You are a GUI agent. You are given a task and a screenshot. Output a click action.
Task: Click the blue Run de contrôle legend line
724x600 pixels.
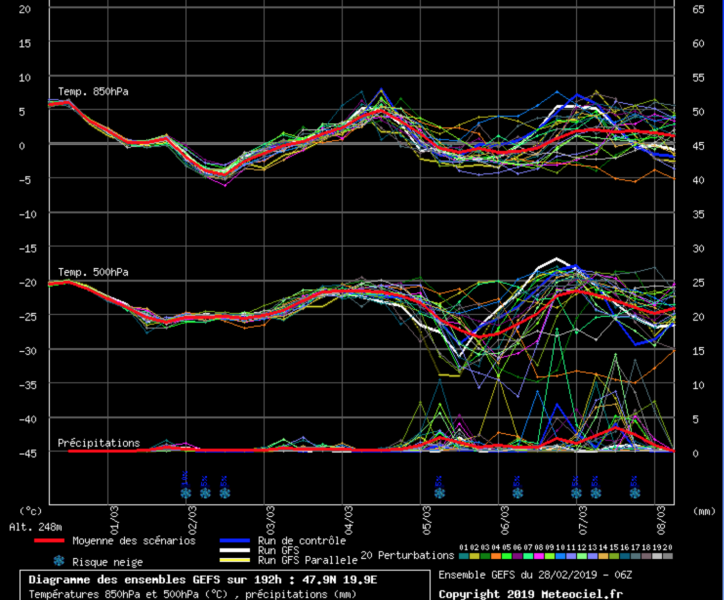pos(233,541)
